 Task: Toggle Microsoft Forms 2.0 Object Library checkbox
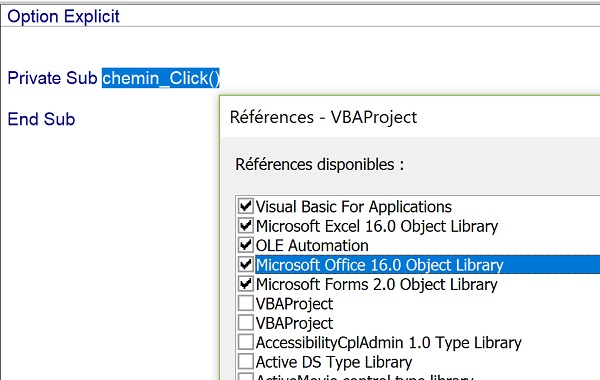245,284
